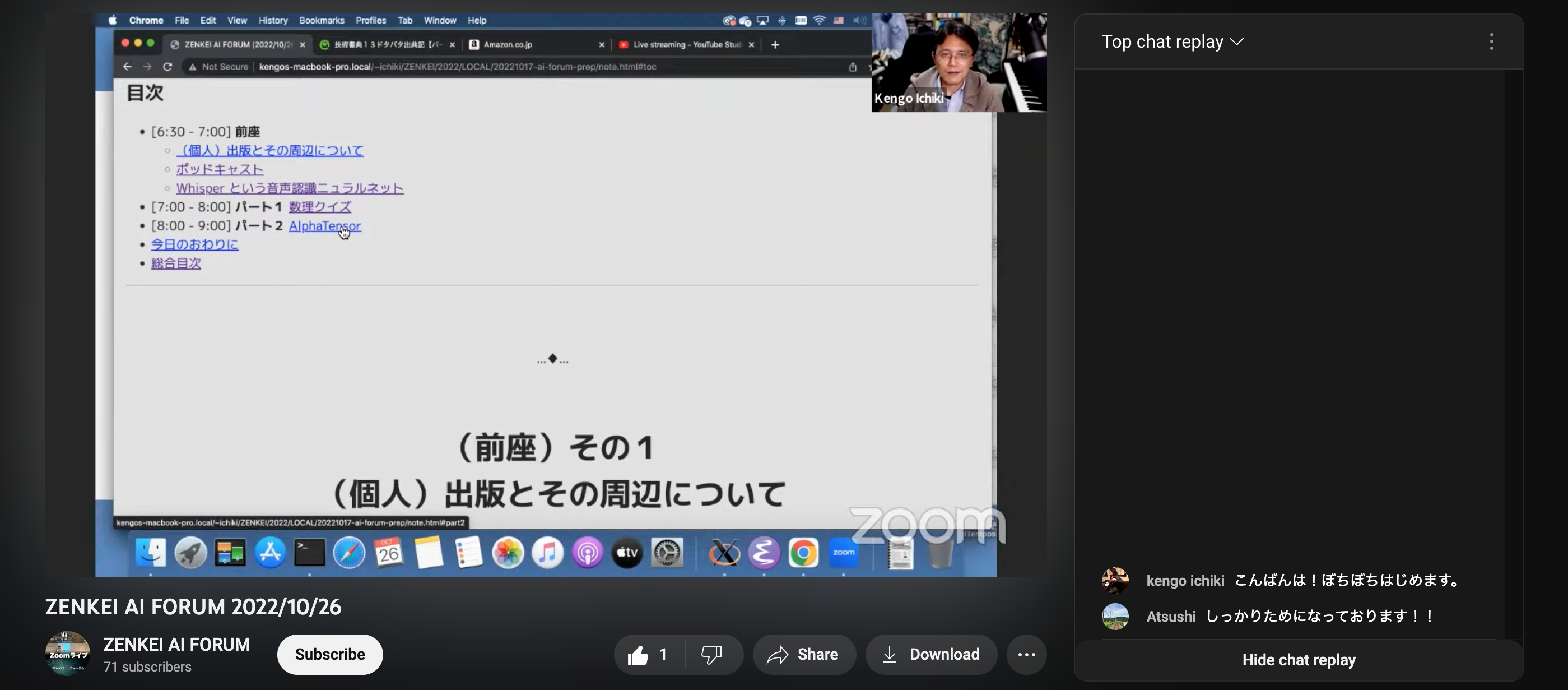Viewport: 1568px width, 690px height.
Task: Click ZENKEI AI FORUM channel name
Action: (176, 645)
